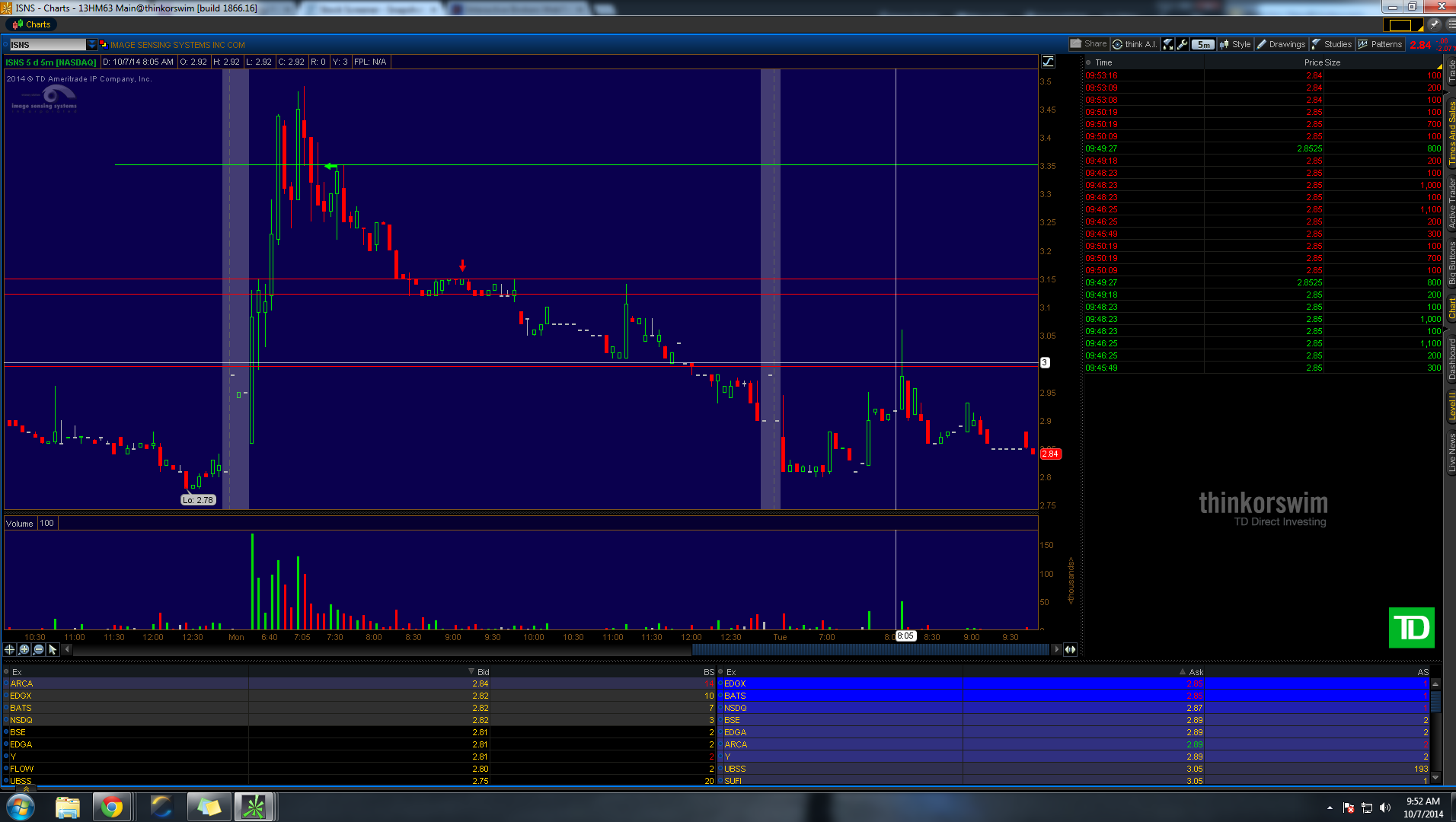Click the volume label value 100
This screenshot has width=1456, height=822.
tap(46, 524)
